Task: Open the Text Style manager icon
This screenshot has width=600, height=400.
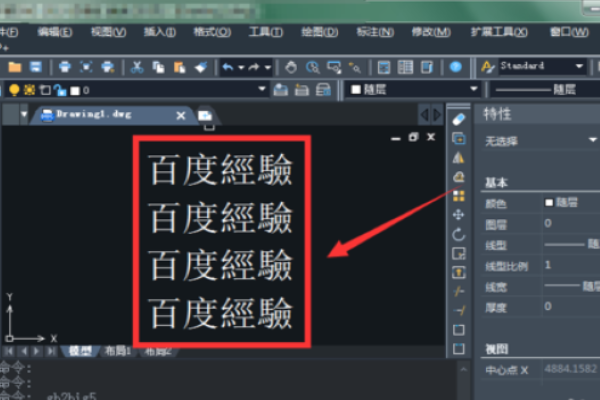Action: pyautogui.click(x=488, y=67)
